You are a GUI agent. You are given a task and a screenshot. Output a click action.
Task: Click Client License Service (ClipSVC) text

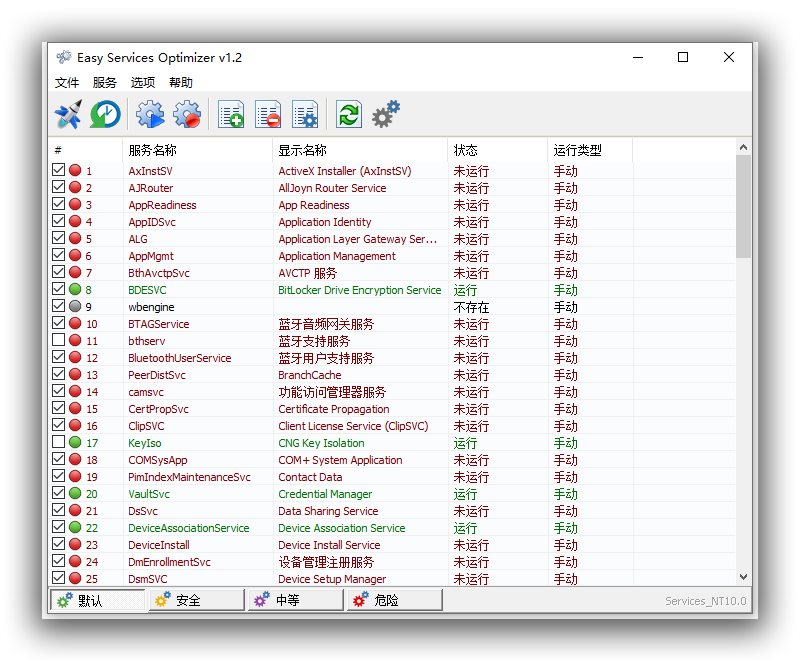point(353,426)
